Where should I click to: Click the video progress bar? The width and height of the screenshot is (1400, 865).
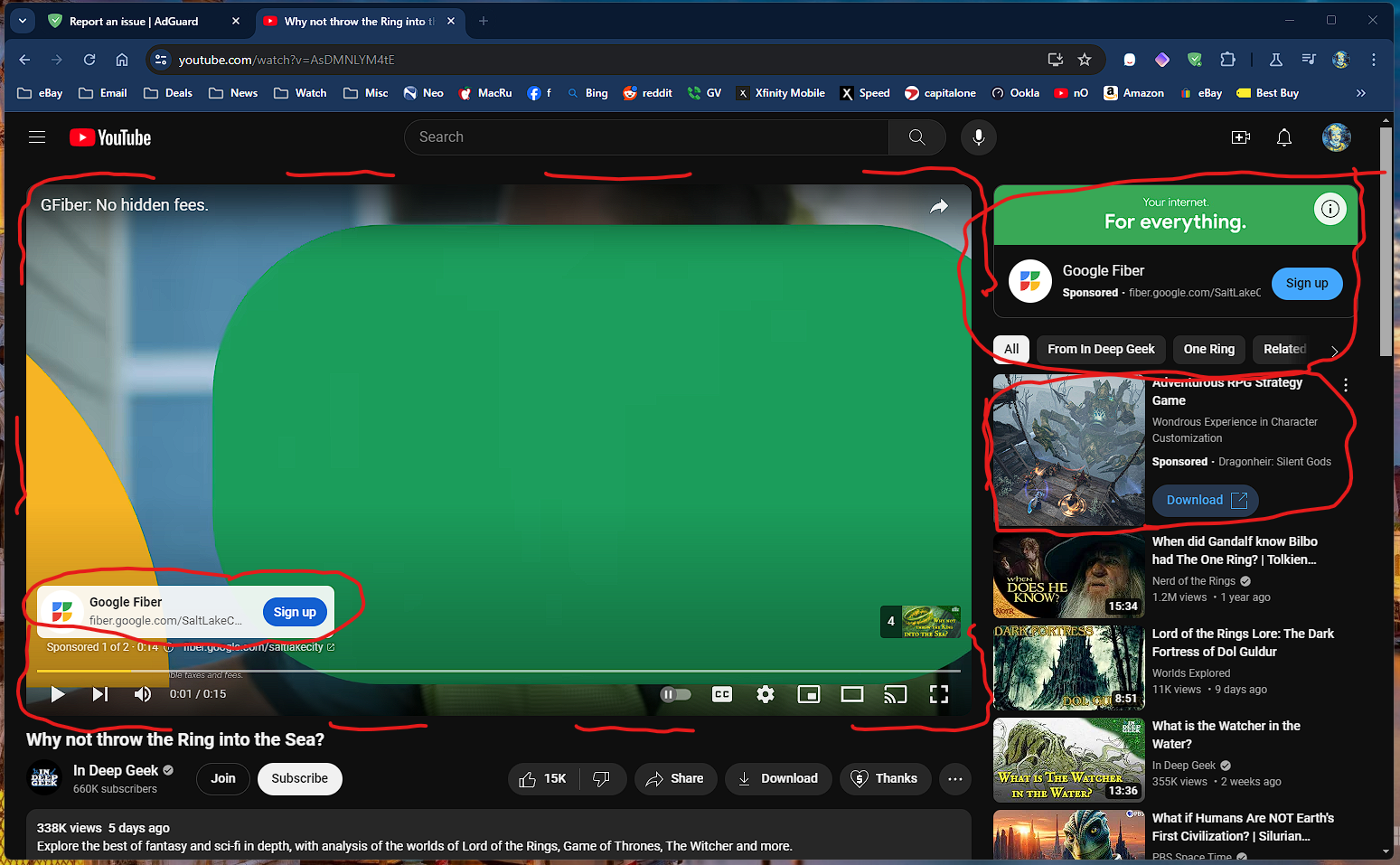coord(497,671)
